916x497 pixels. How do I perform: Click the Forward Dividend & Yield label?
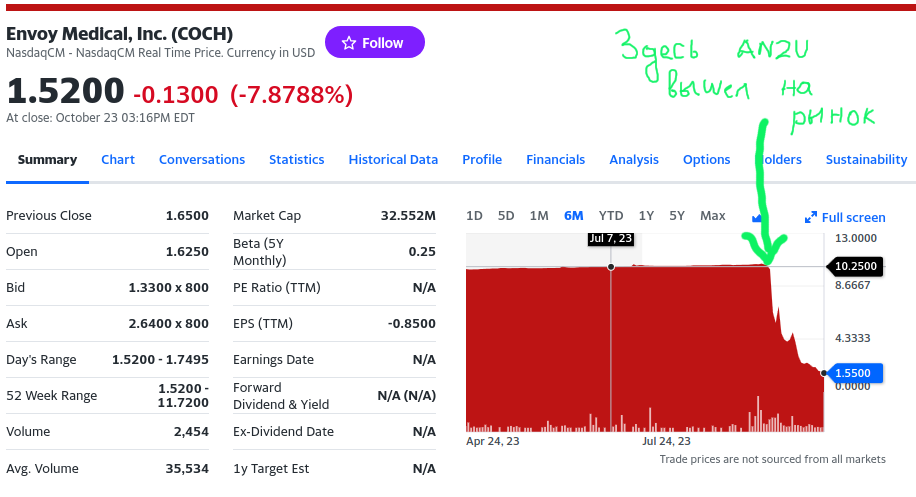click(x=281, y=396)
